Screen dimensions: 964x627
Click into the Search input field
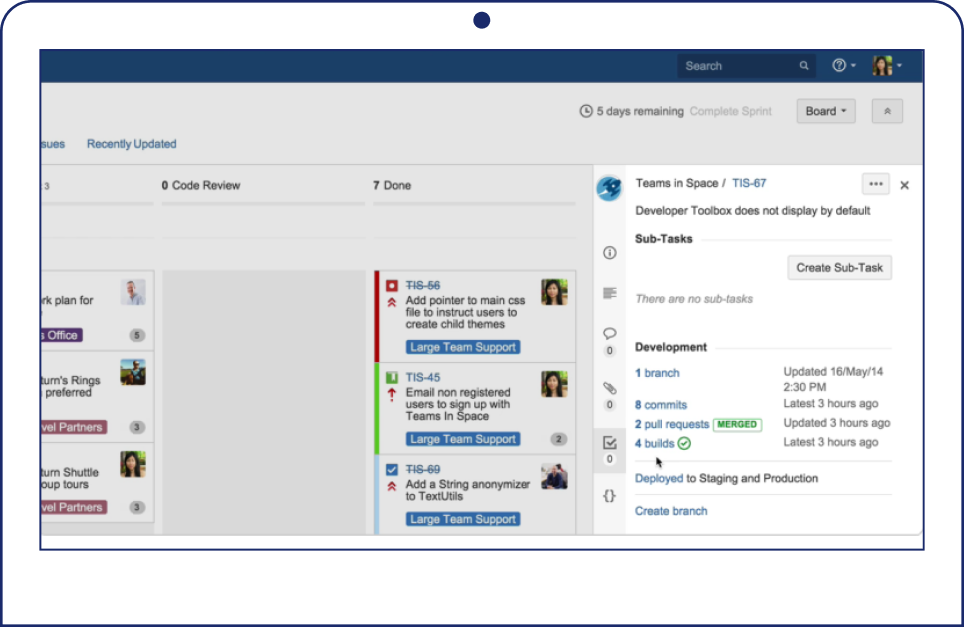pyautogui.click(x=735, y=66)
